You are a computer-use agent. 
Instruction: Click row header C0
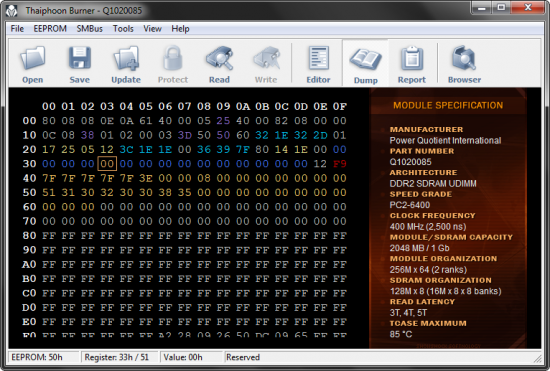pyautogui.click(x=29, y=293)
